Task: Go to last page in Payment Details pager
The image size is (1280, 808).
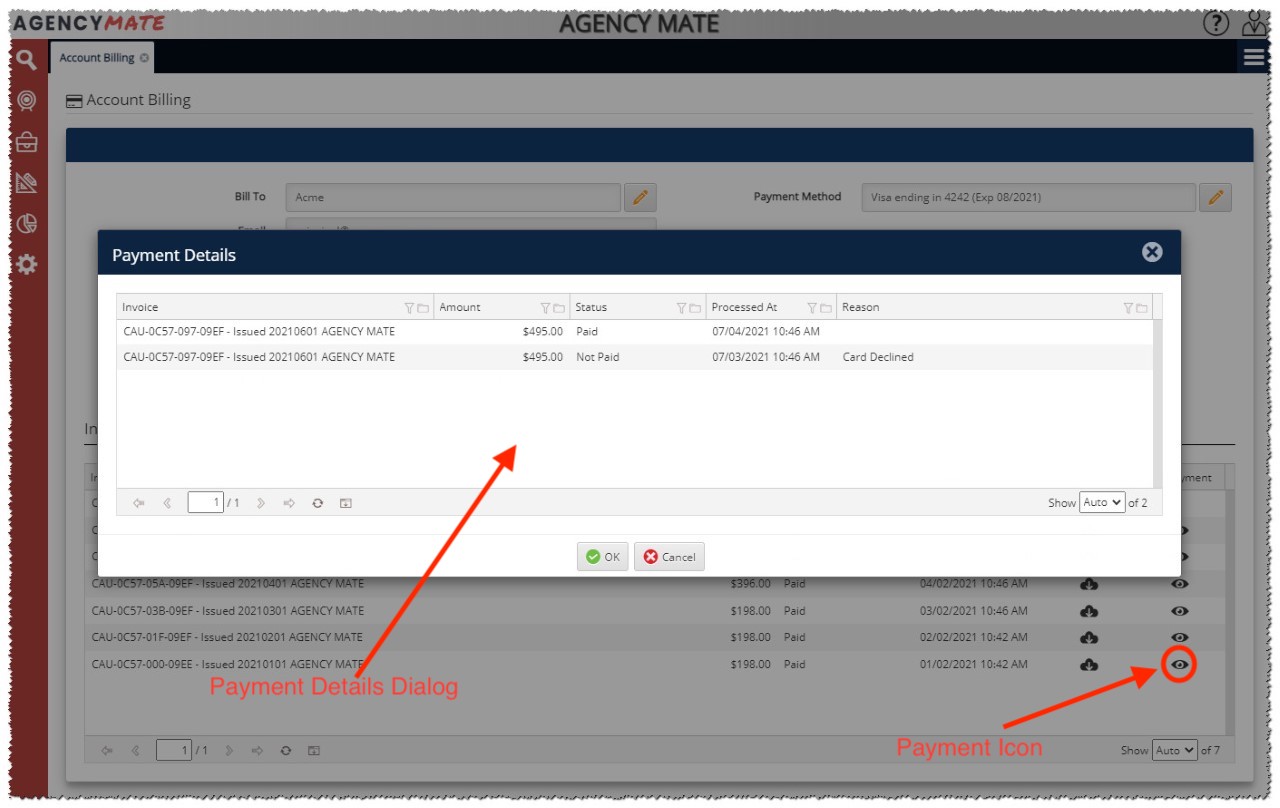Action: coord(289,503)
